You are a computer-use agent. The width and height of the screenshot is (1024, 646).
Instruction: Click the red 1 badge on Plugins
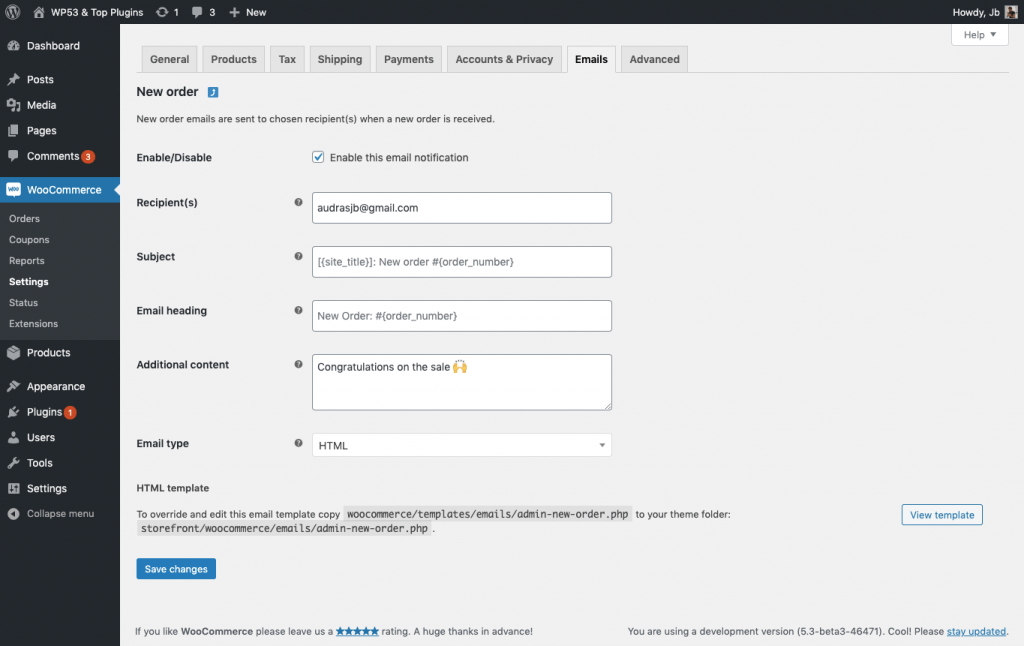[x=70, y=413]
